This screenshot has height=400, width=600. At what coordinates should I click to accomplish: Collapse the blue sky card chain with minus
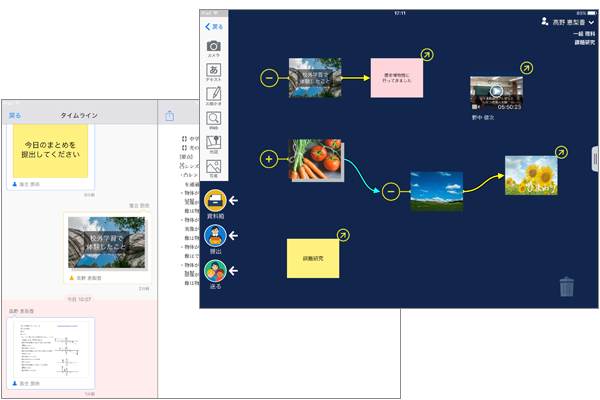[x=391, y=191]
